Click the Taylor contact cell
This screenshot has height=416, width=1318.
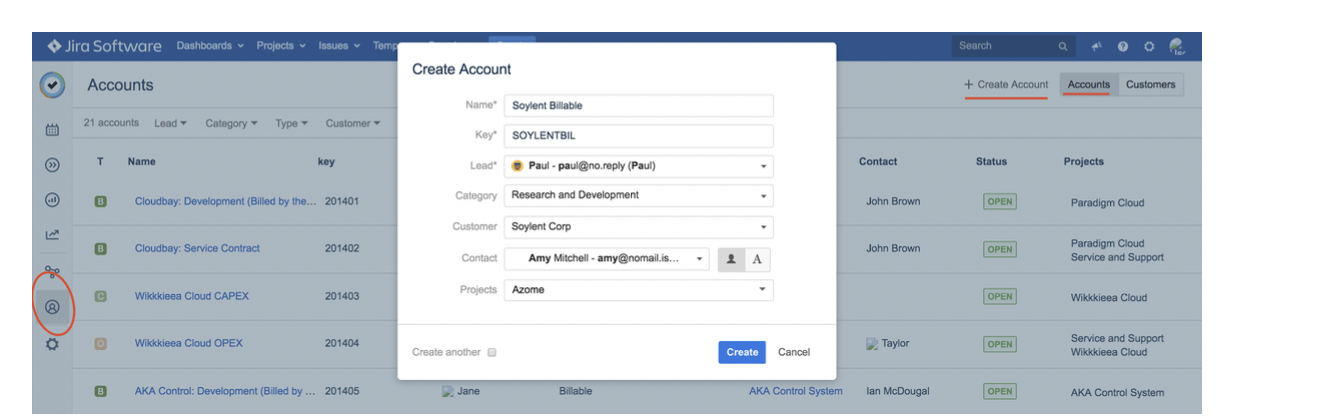click(888, 343)
